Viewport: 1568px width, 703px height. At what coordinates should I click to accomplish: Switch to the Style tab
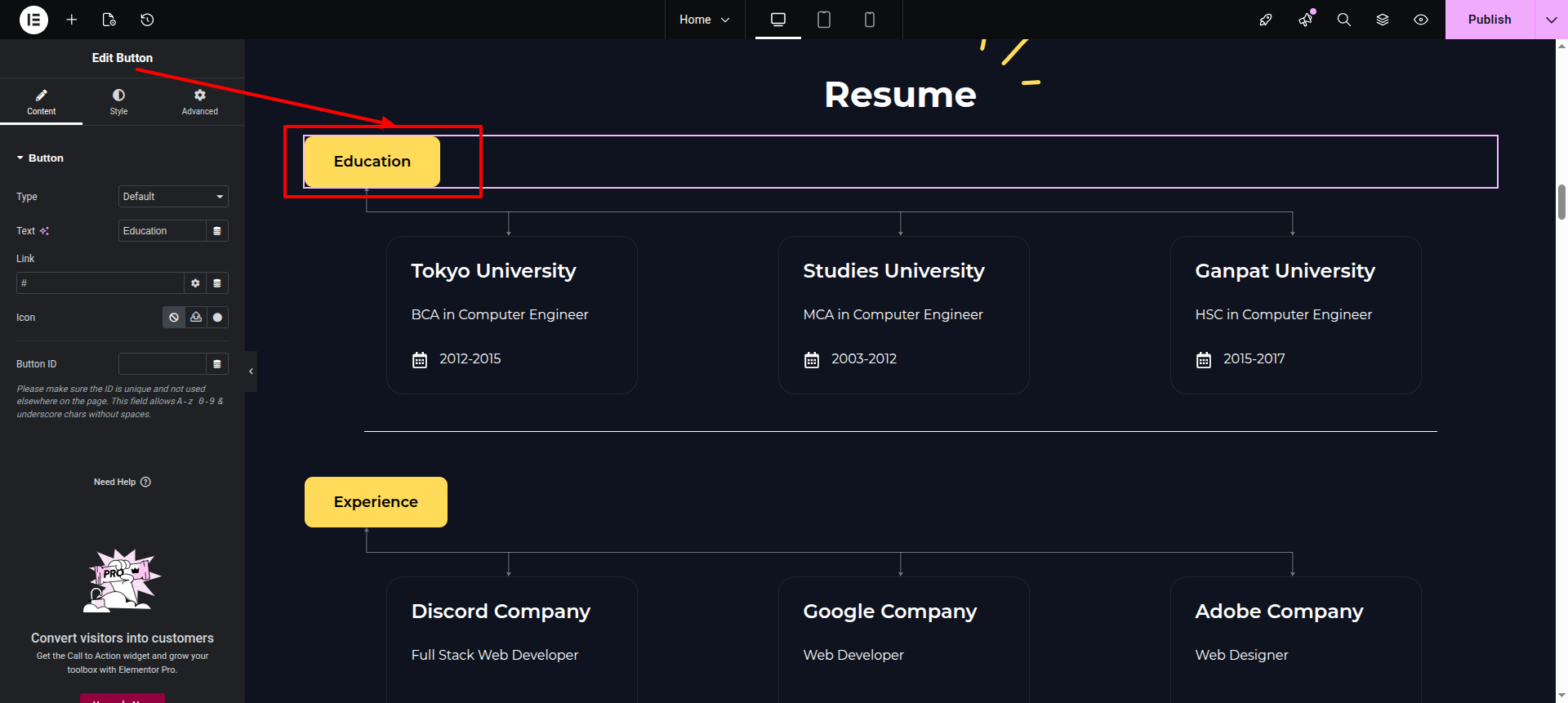pos(118,102)
